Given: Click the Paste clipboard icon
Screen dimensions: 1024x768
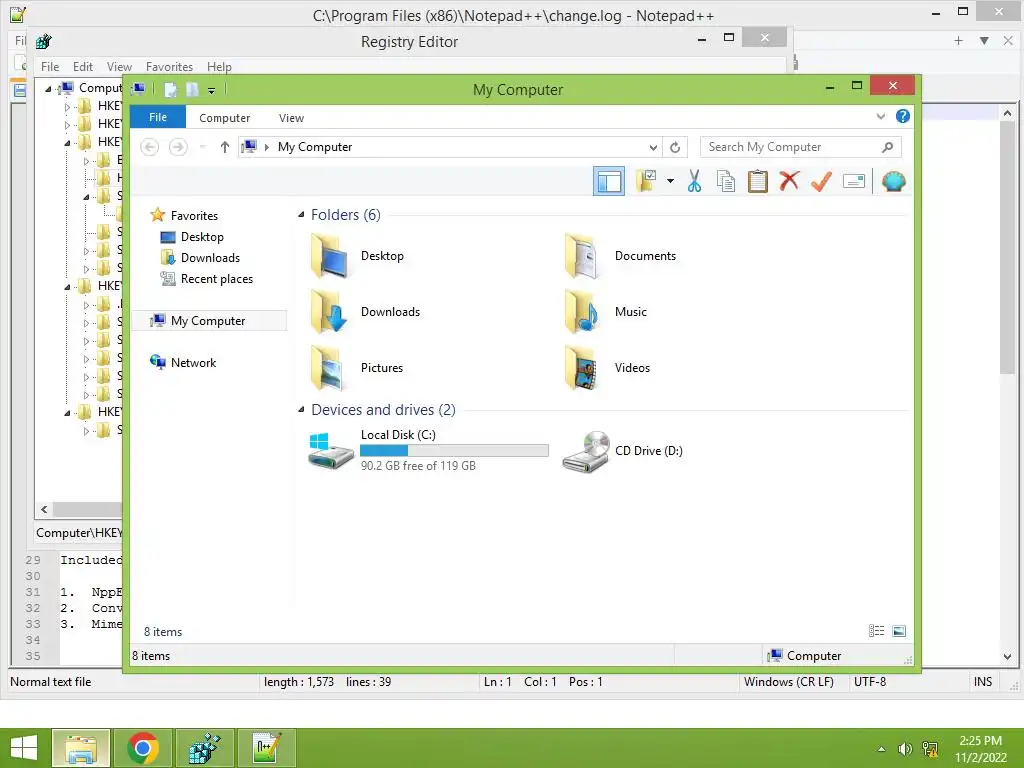Looking at the screenshot, I should coord(758,181).
